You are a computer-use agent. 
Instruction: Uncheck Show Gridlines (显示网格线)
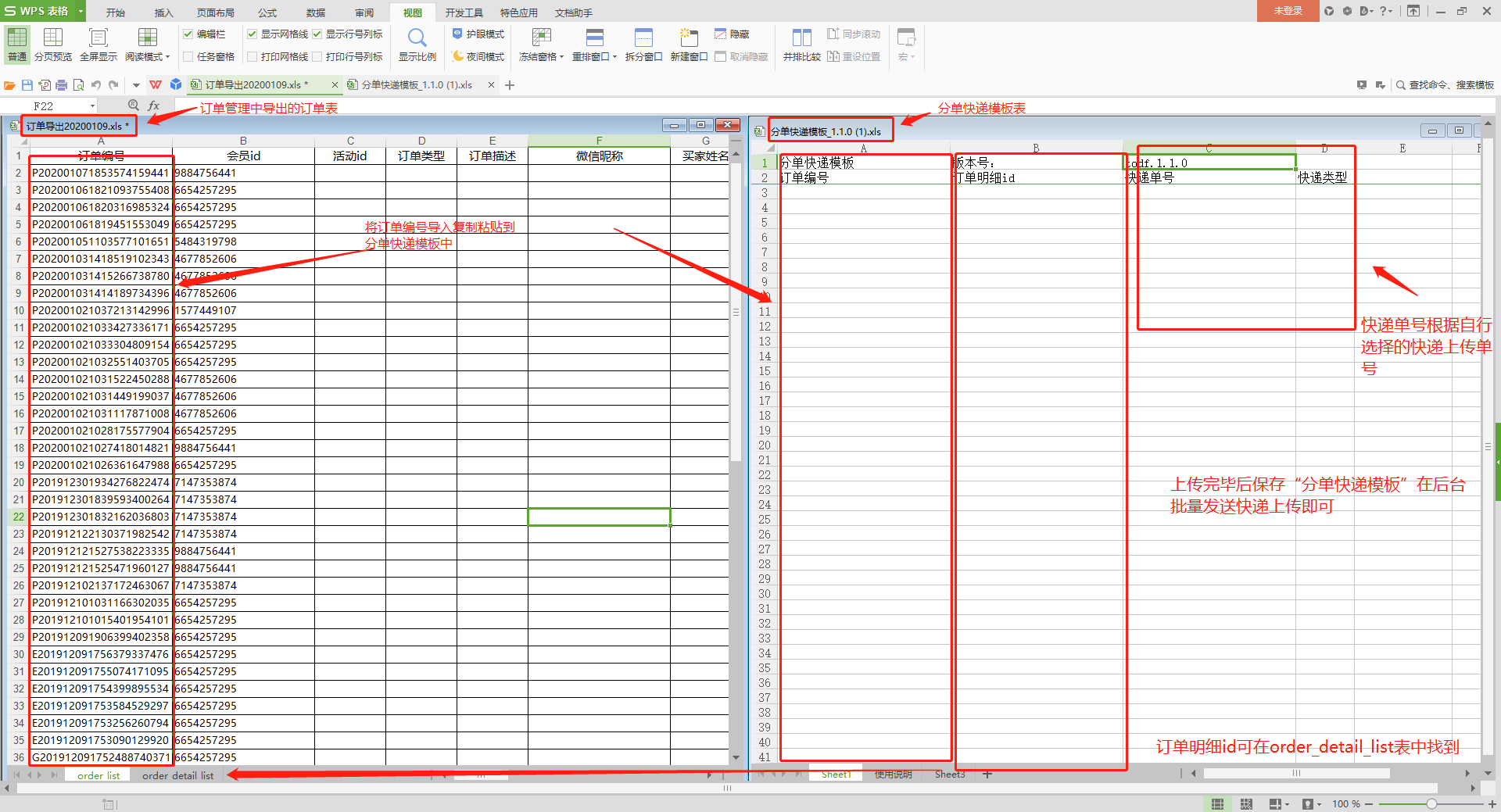click(x=253, y=34)
